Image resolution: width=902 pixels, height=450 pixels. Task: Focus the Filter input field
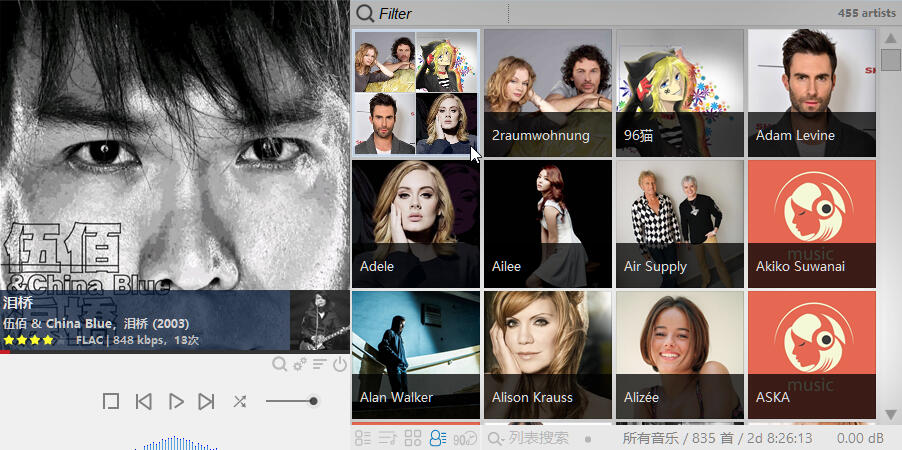pyautogui.click(x=443, y=13)
